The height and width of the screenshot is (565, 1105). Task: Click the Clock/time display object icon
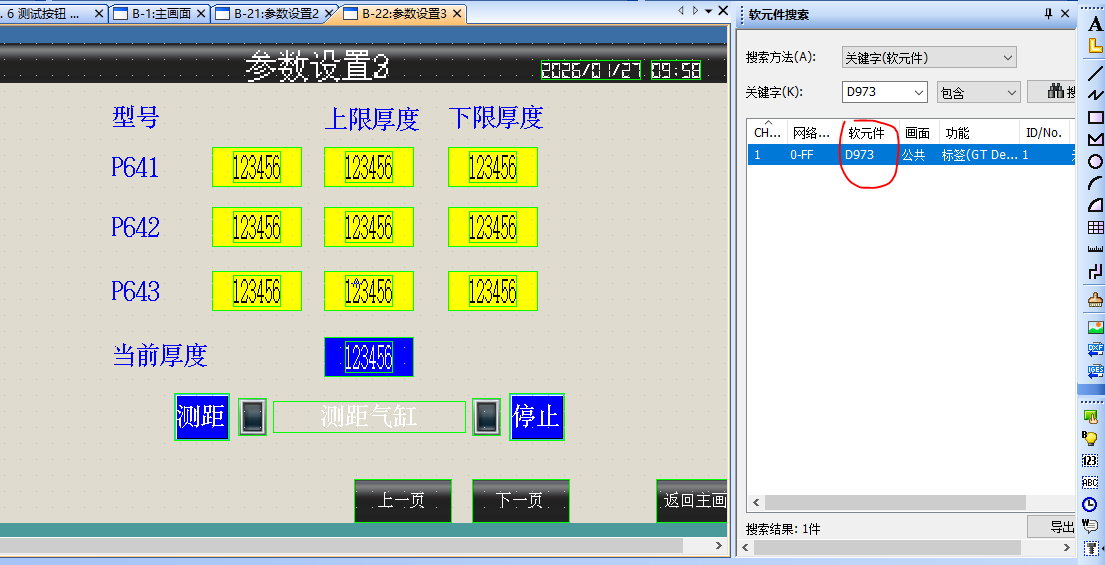click(1091, 505)
